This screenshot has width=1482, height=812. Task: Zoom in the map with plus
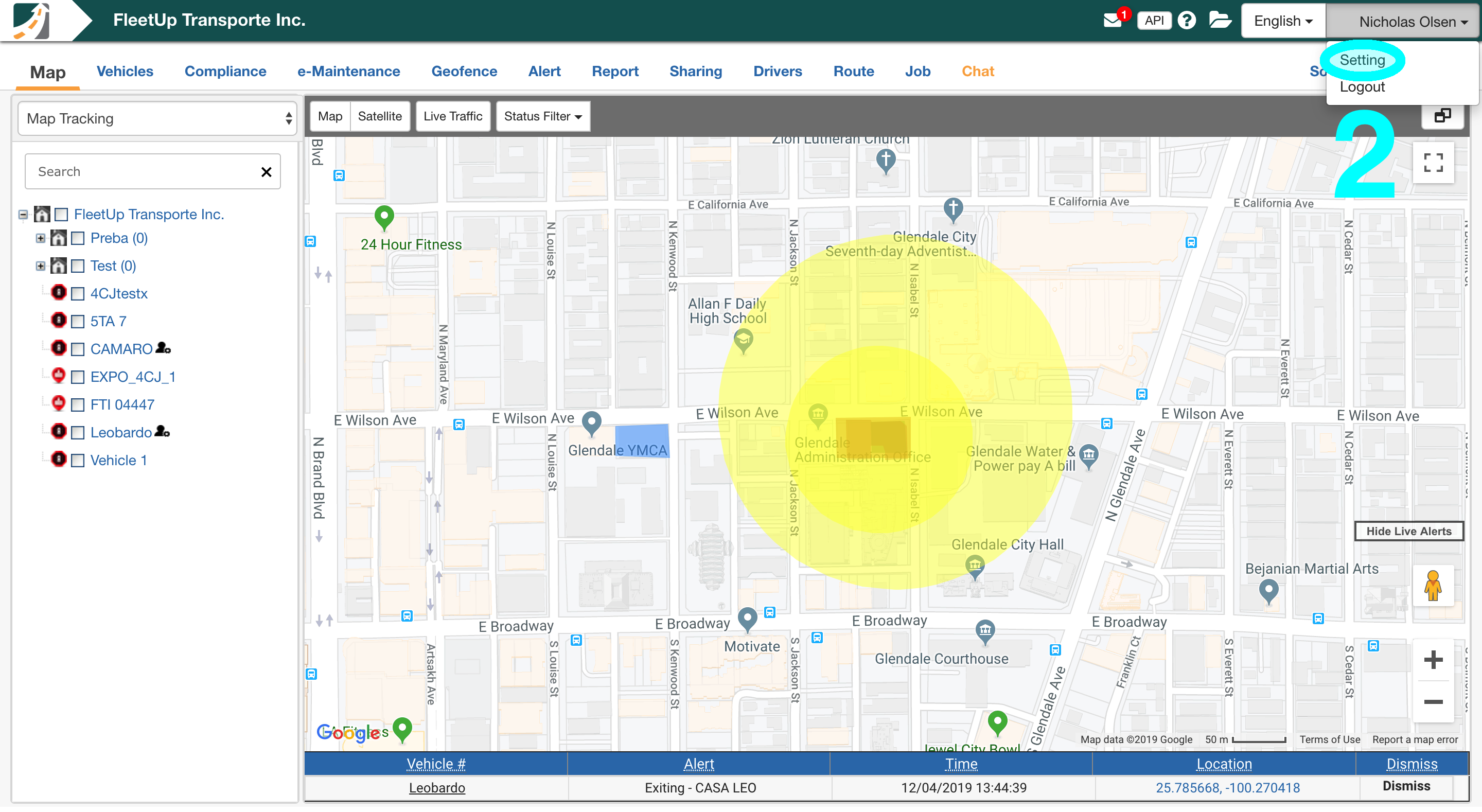[x=1433, y=660]
